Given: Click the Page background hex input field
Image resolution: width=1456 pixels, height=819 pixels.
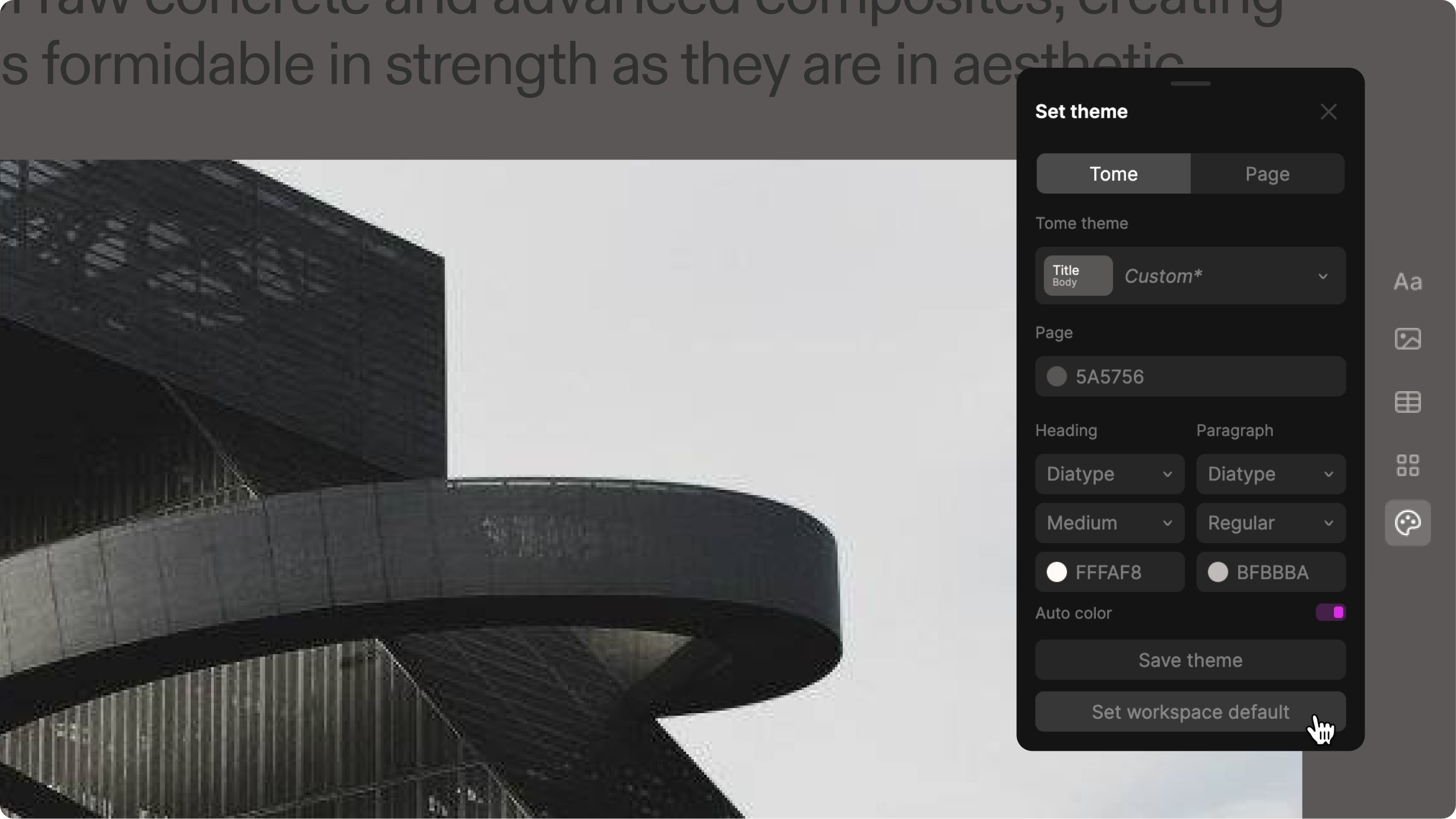Looking at the screenshot, I should coord(1190,376).
